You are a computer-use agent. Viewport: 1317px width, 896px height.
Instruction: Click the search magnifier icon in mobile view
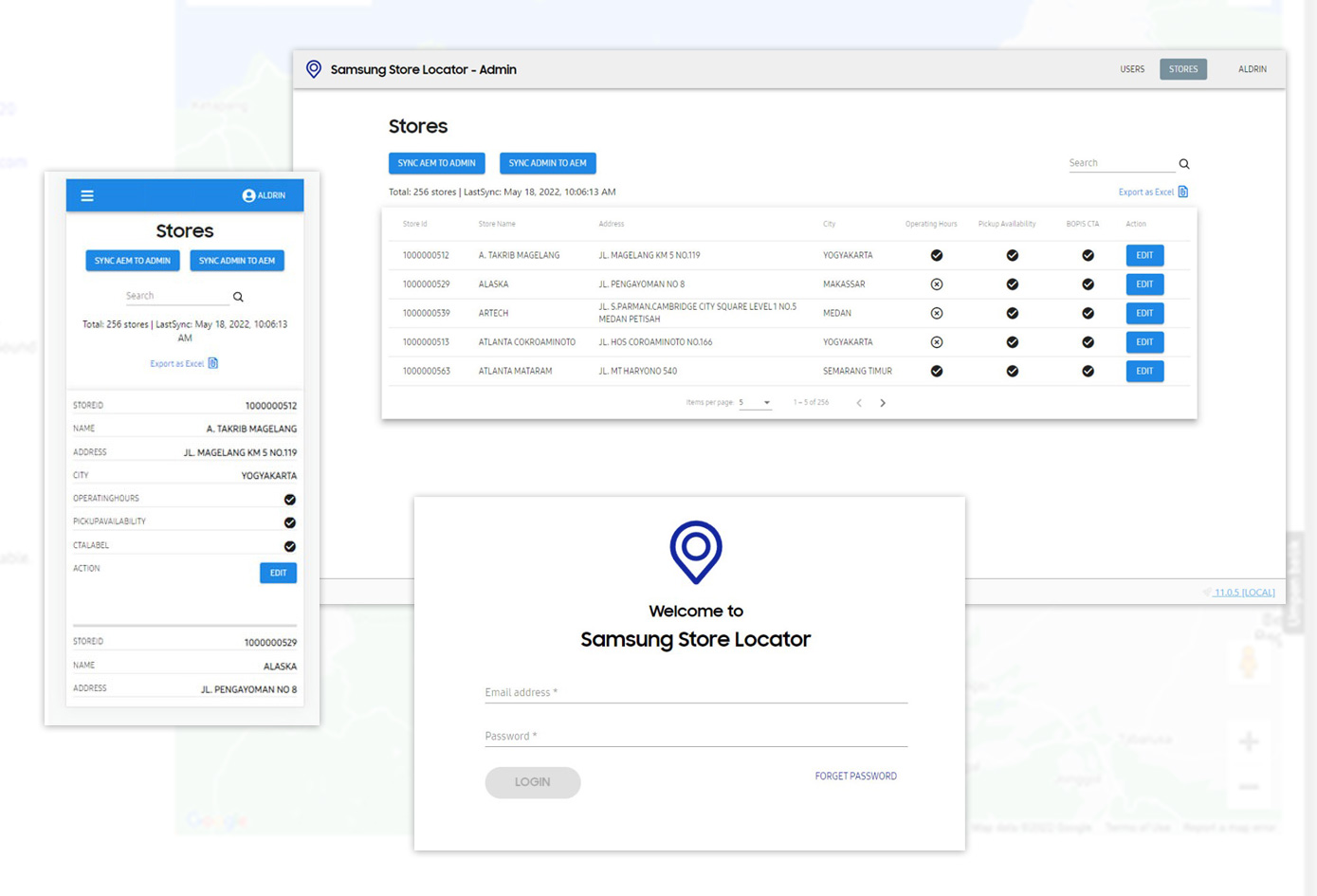click(238, 297)
